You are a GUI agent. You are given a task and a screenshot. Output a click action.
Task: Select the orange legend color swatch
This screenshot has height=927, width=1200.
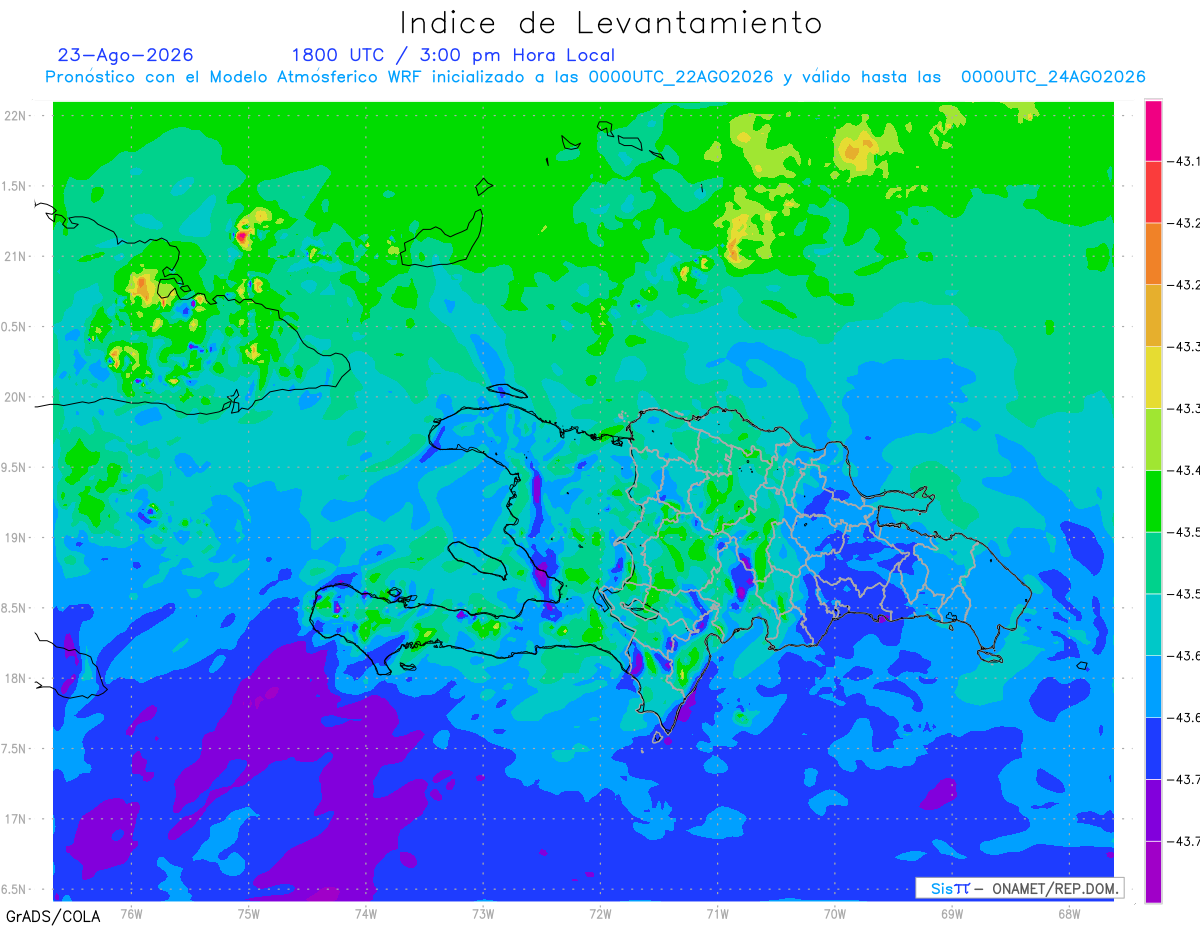coord(1153,253)
